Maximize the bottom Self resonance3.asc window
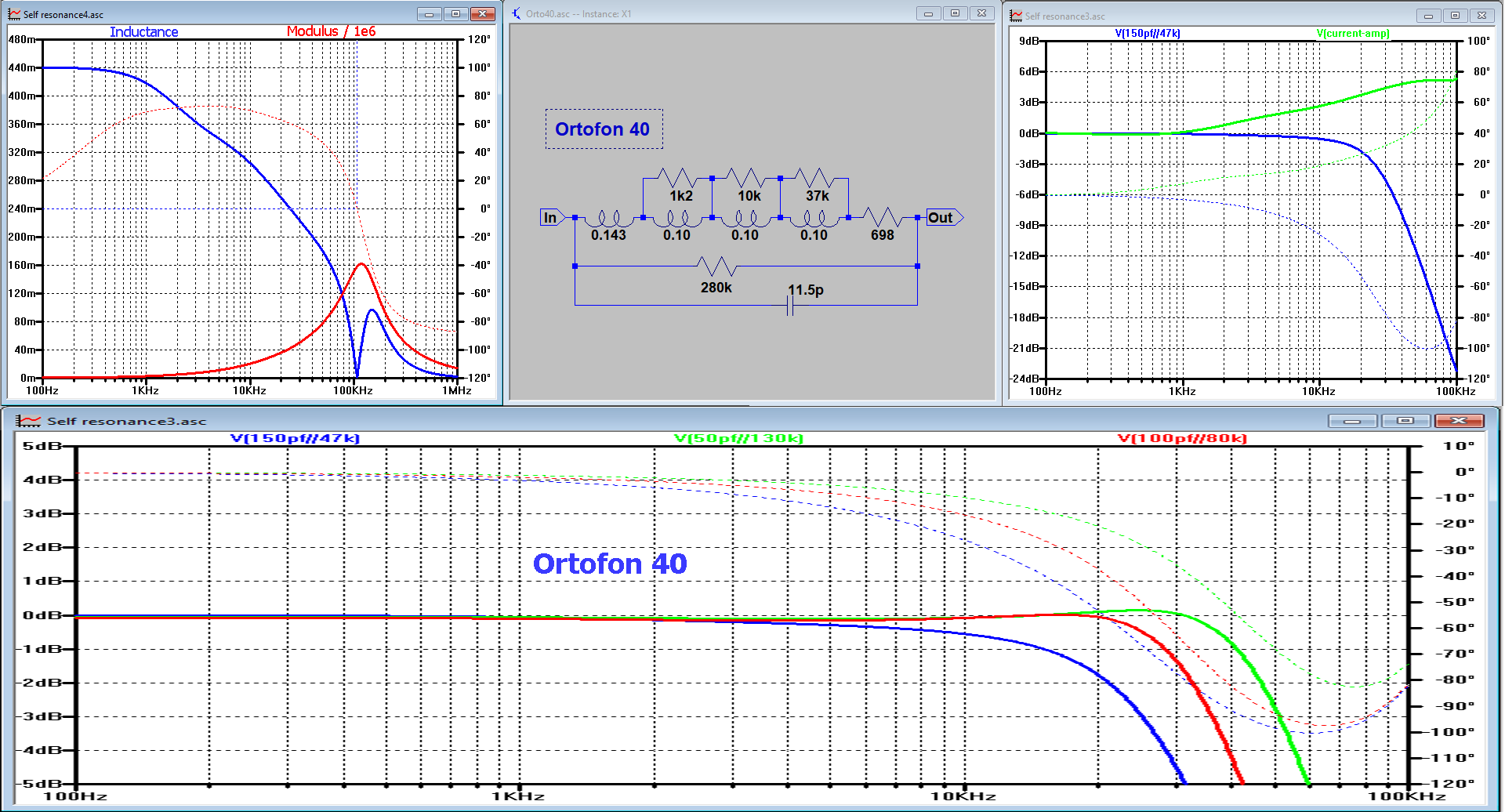Screen dimensions: 1505x812 [1405, 421]
